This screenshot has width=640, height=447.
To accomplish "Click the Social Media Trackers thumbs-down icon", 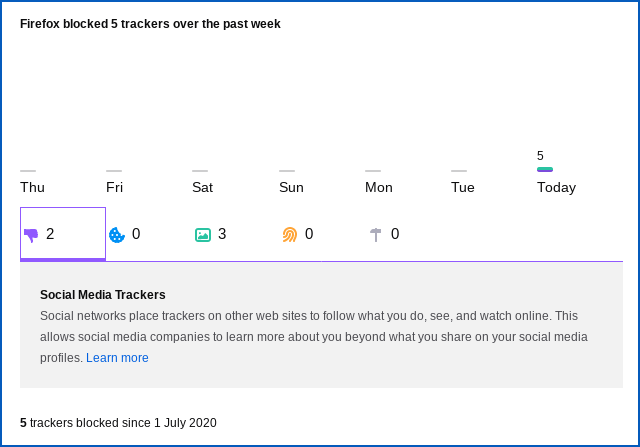I will coord(31,235).
